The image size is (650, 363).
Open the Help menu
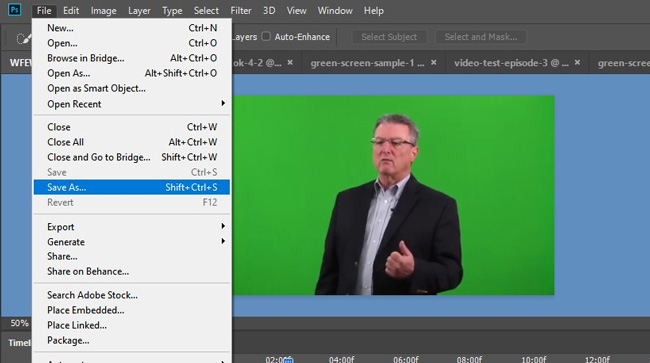tap(374, 10)
